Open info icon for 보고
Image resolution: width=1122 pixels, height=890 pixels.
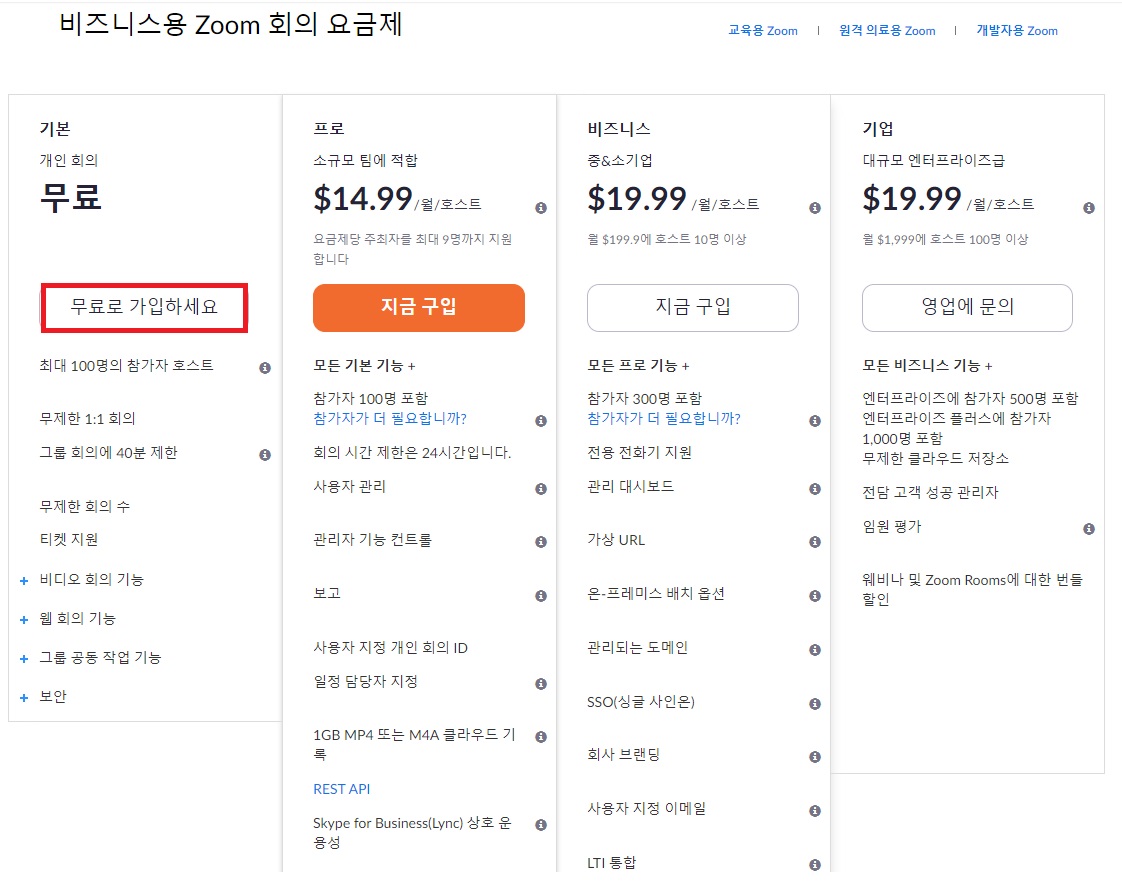[x=541, y=596]
